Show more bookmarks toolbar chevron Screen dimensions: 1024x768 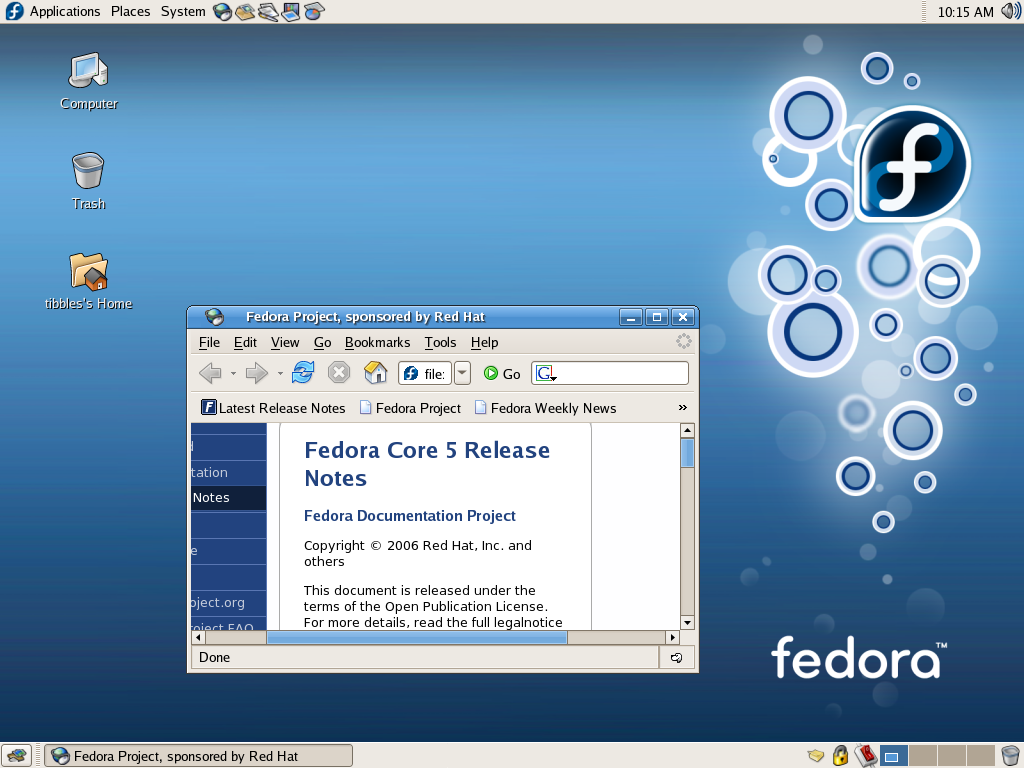(x=682, y=408)
